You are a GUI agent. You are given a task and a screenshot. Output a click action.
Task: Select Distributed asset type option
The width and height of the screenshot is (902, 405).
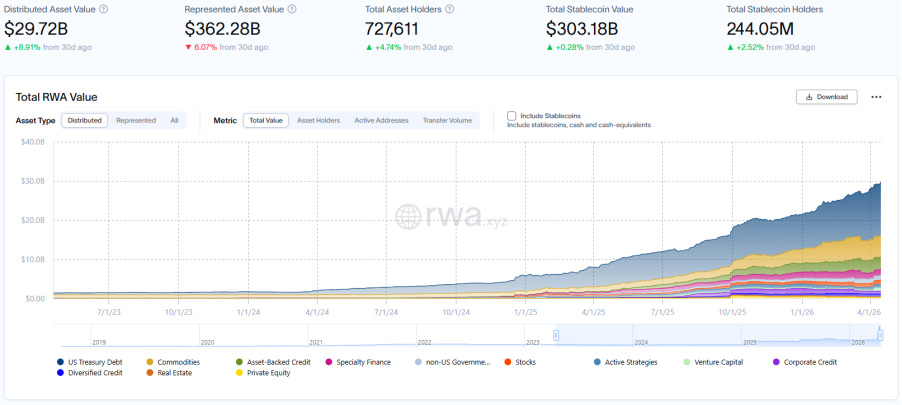click(85, 120)
